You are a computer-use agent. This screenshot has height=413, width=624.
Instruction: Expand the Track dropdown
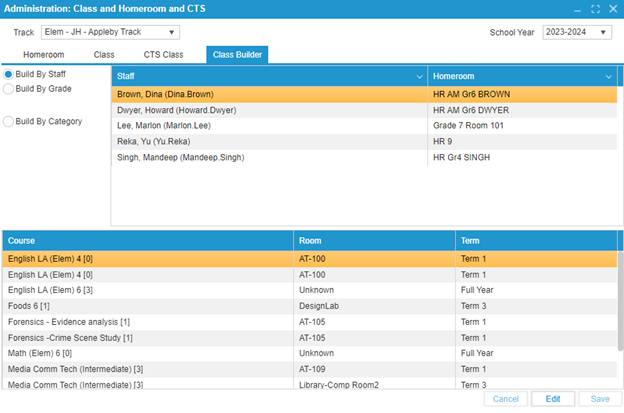point(172,32)
